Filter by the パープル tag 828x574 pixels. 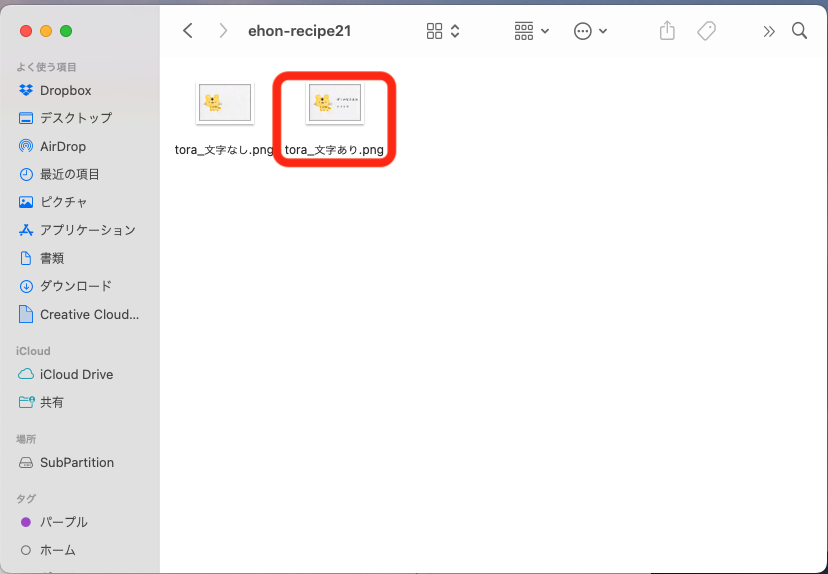[x=63, y=522]
